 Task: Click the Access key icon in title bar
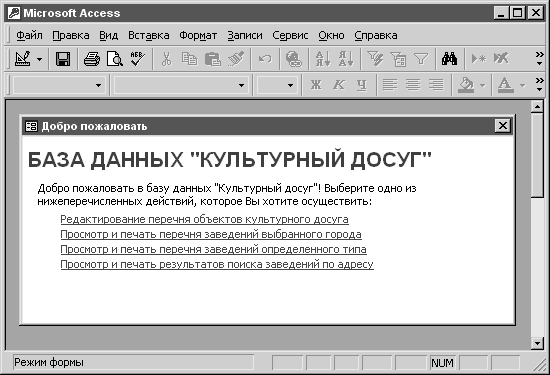point(14,13)
